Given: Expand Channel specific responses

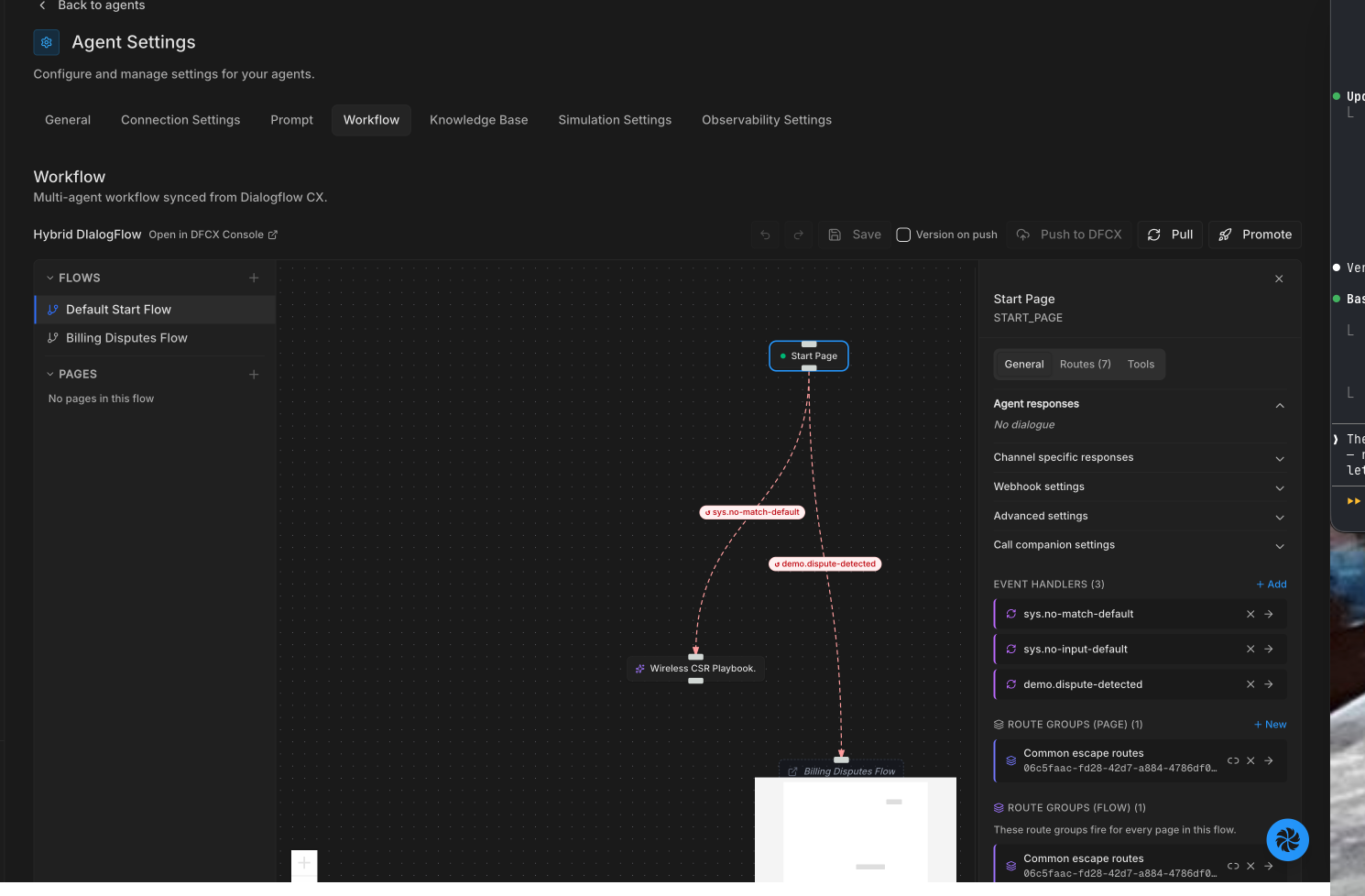Looking at the screenshot, I should (x=1140, y=457).
